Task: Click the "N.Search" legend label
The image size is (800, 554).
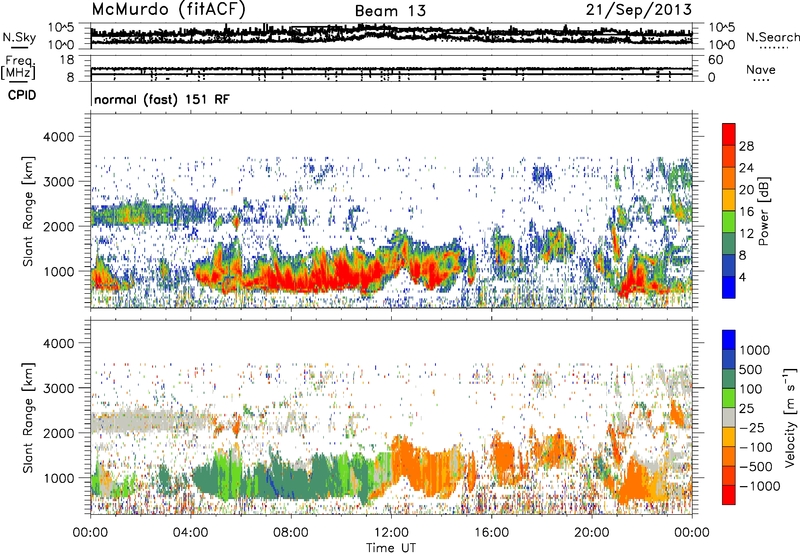Action: pos(772,37)
